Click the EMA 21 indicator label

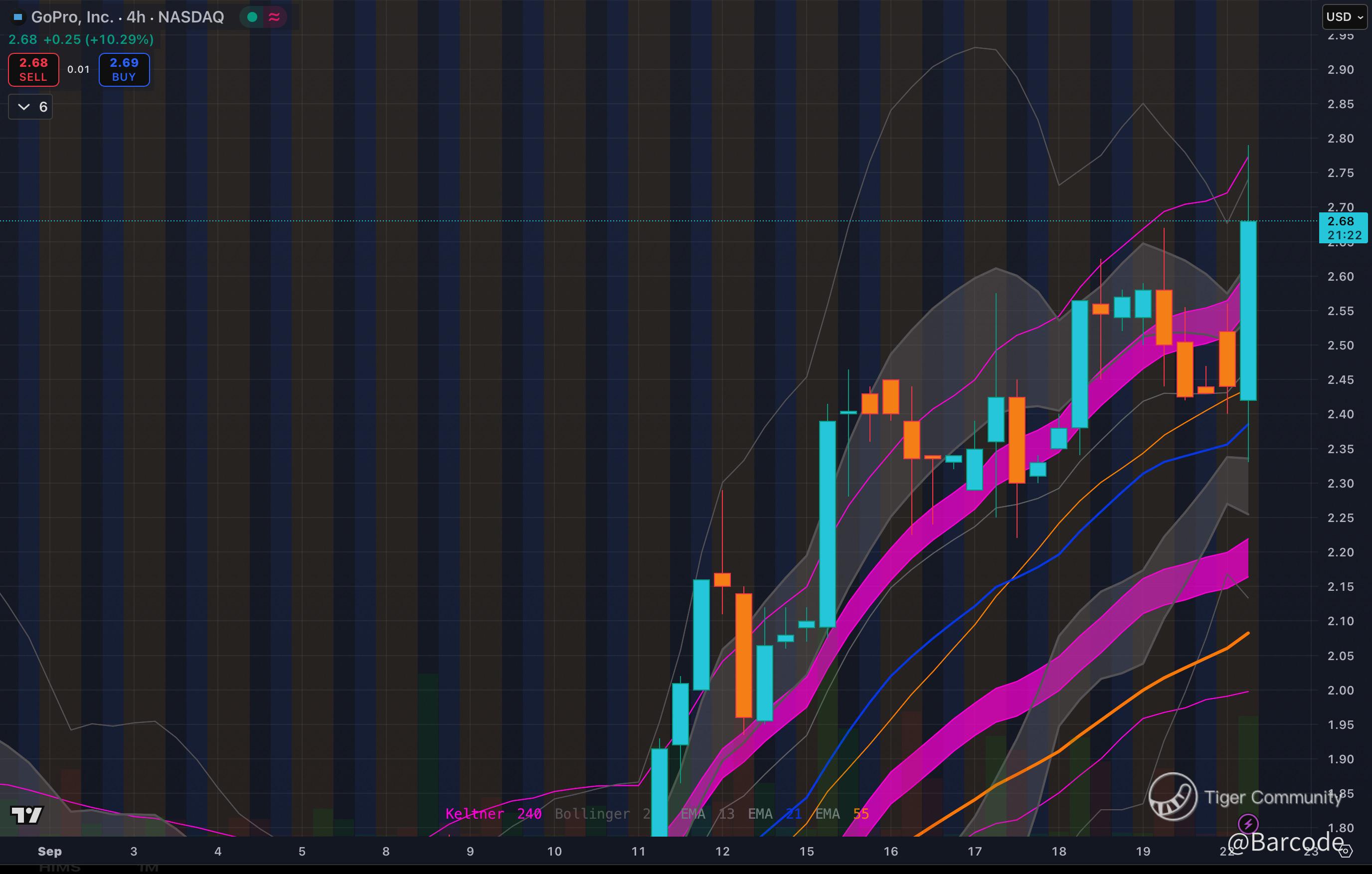point(774,814)
